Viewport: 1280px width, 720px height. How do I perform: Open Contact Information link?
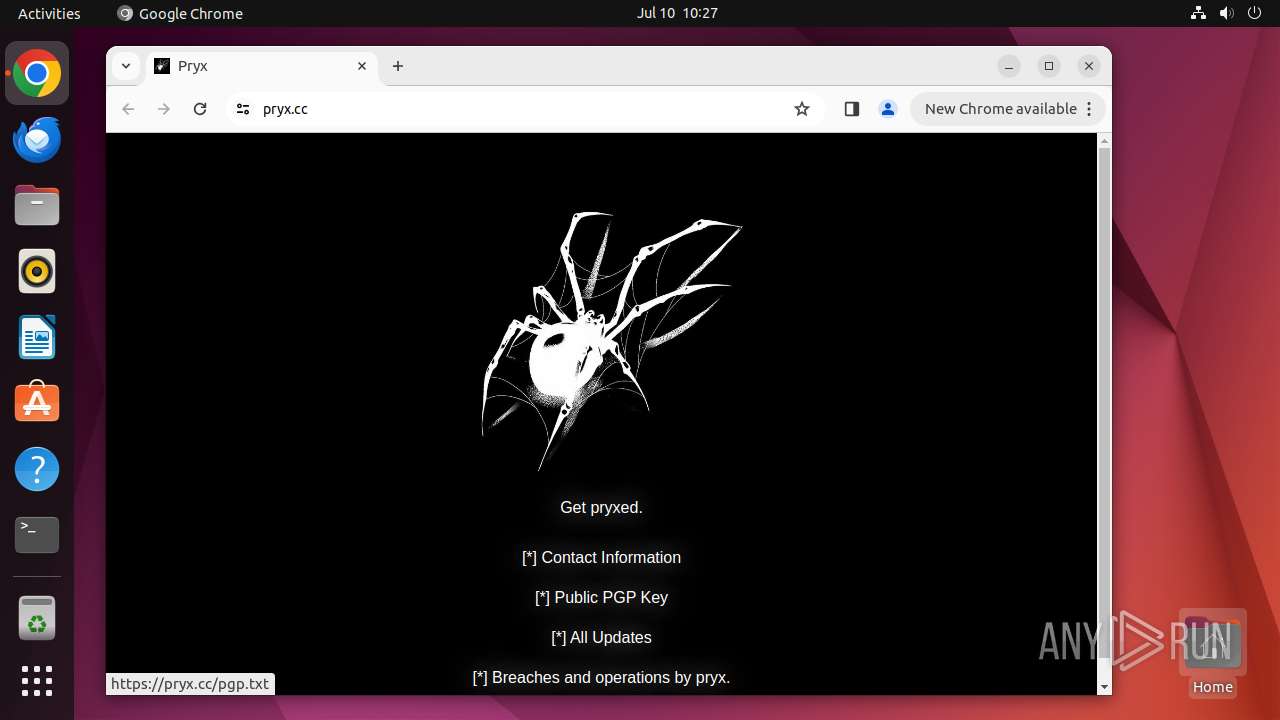click(x=601, y=557)
